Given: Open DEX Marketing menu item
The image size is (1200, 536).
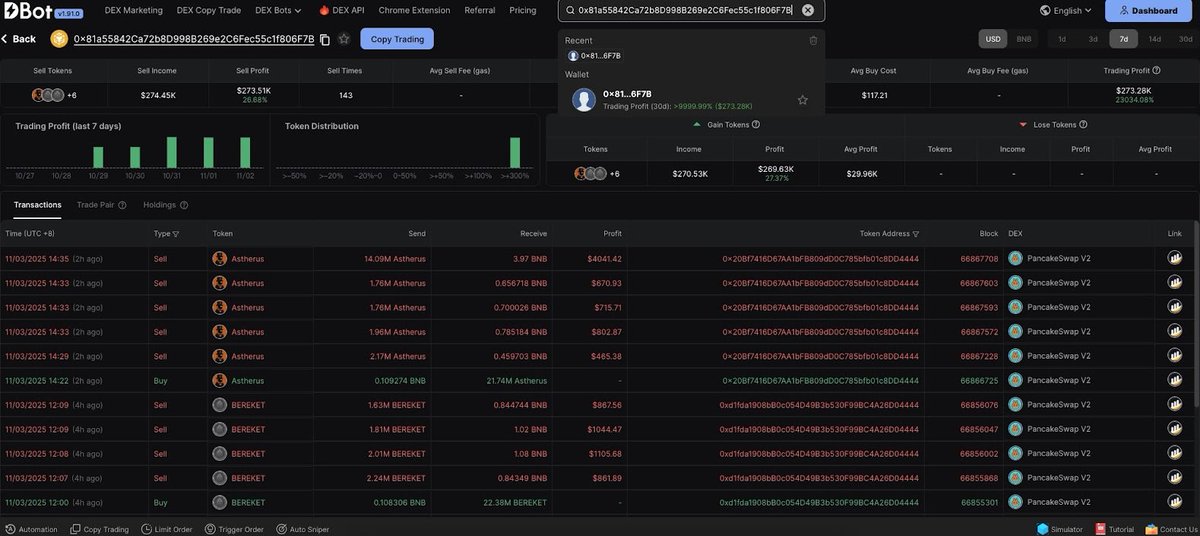Looking at the screenshot, I should pyautogui.click(x=134, y=10).
